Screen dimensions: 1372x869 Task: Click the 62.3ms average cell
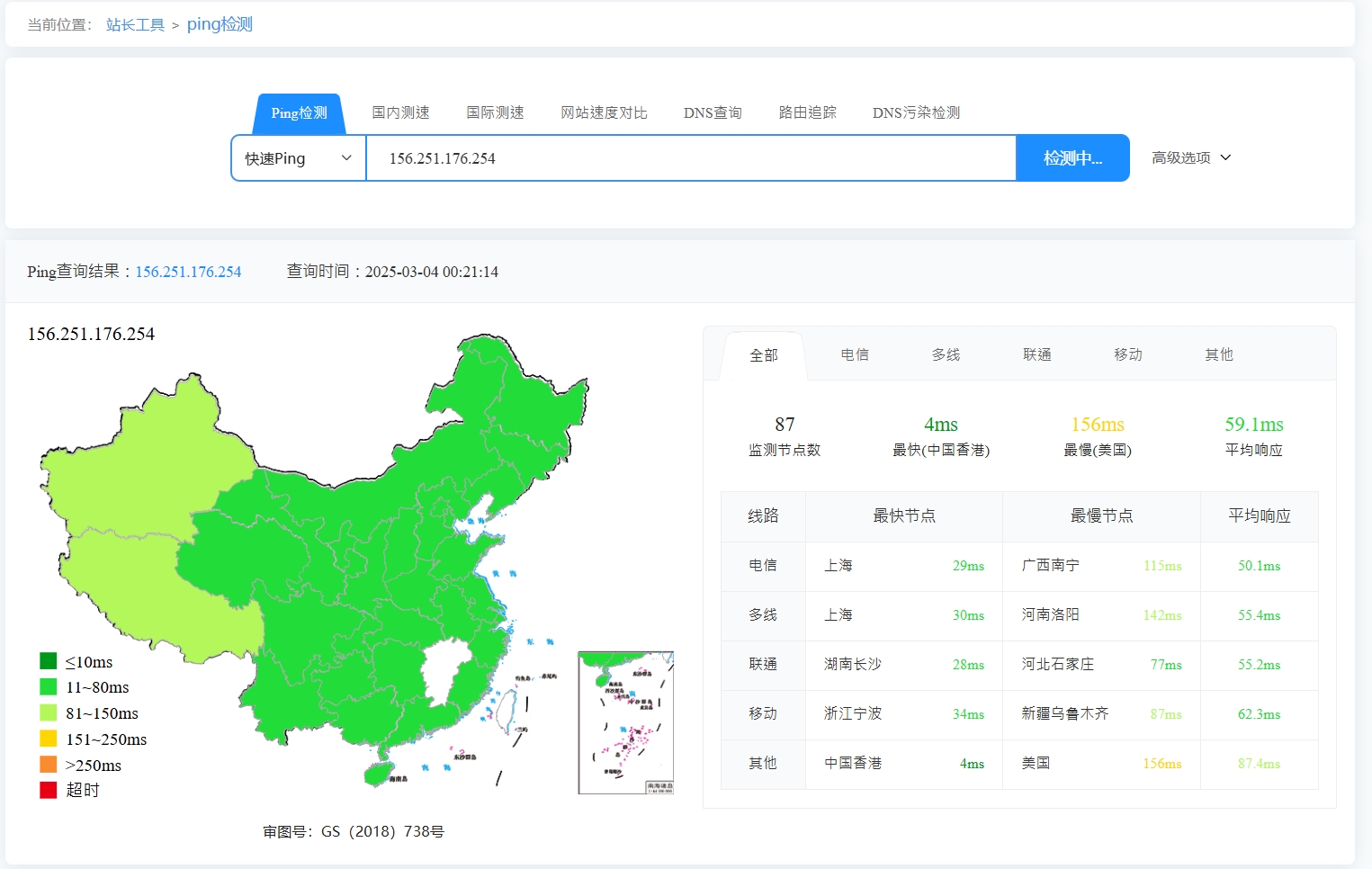[1259, 714]
